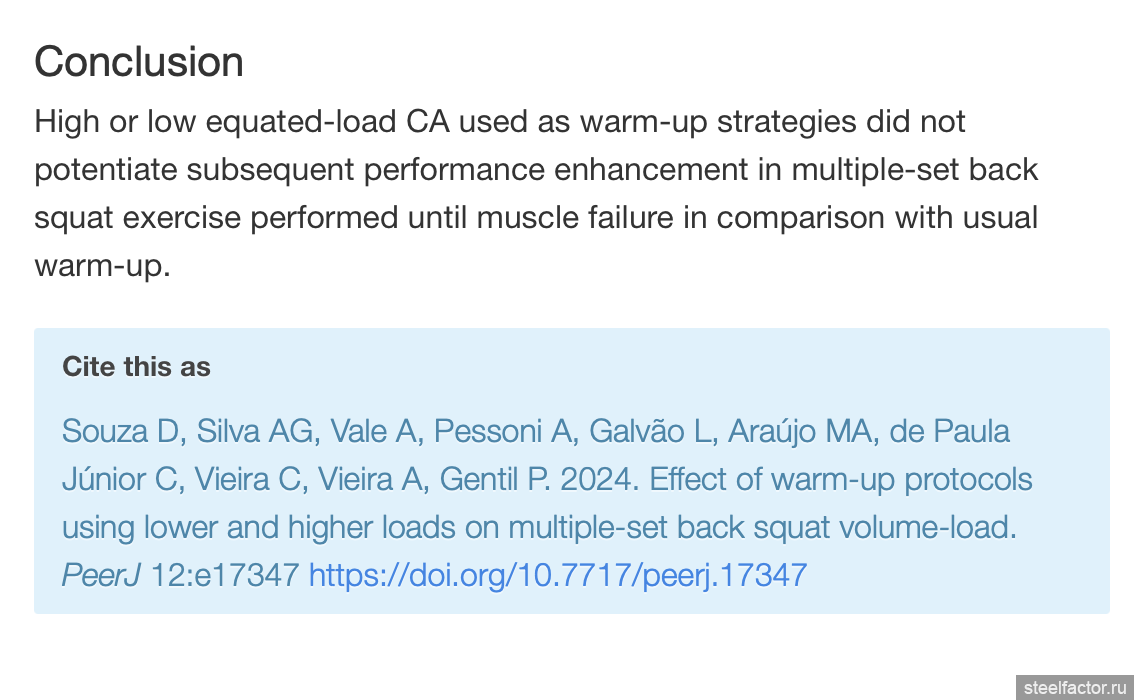Click author name Araújo MA
This screenshot has width=1134, height=700.
(802, 432)
